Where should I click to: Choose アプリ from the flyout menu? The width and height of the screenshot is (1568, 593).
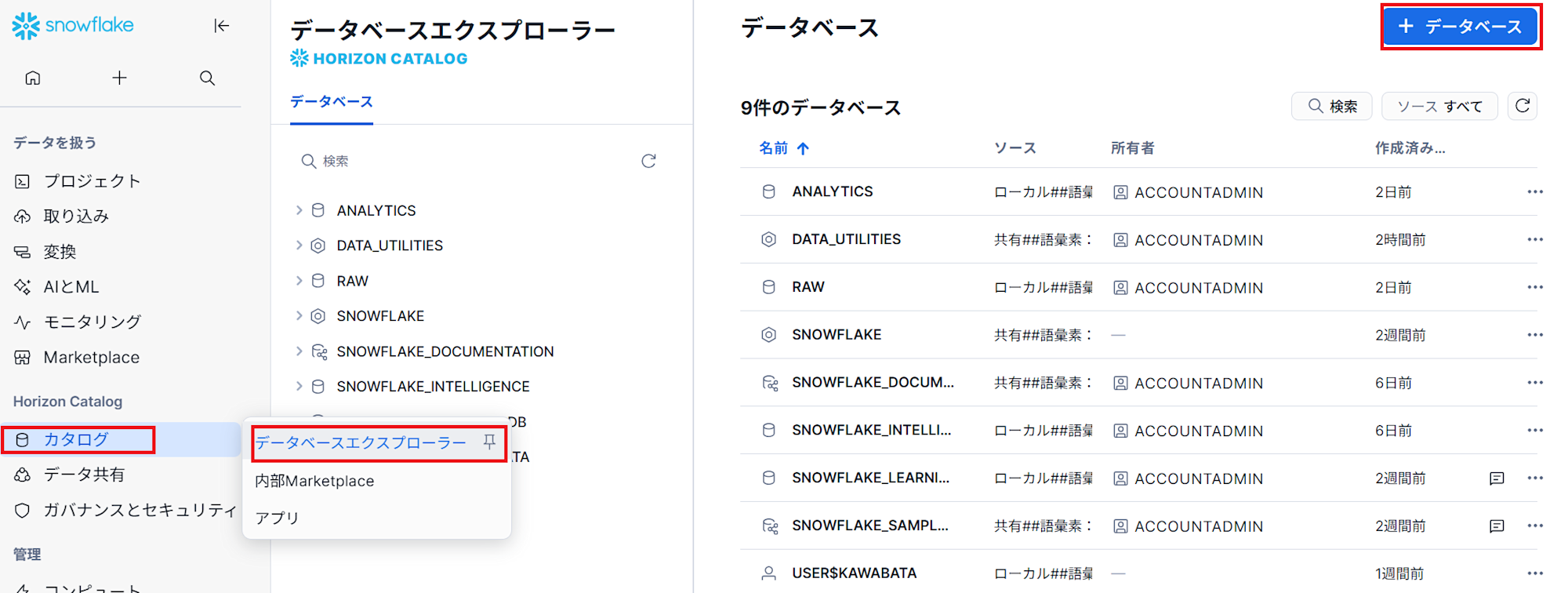tap(277, 518)
